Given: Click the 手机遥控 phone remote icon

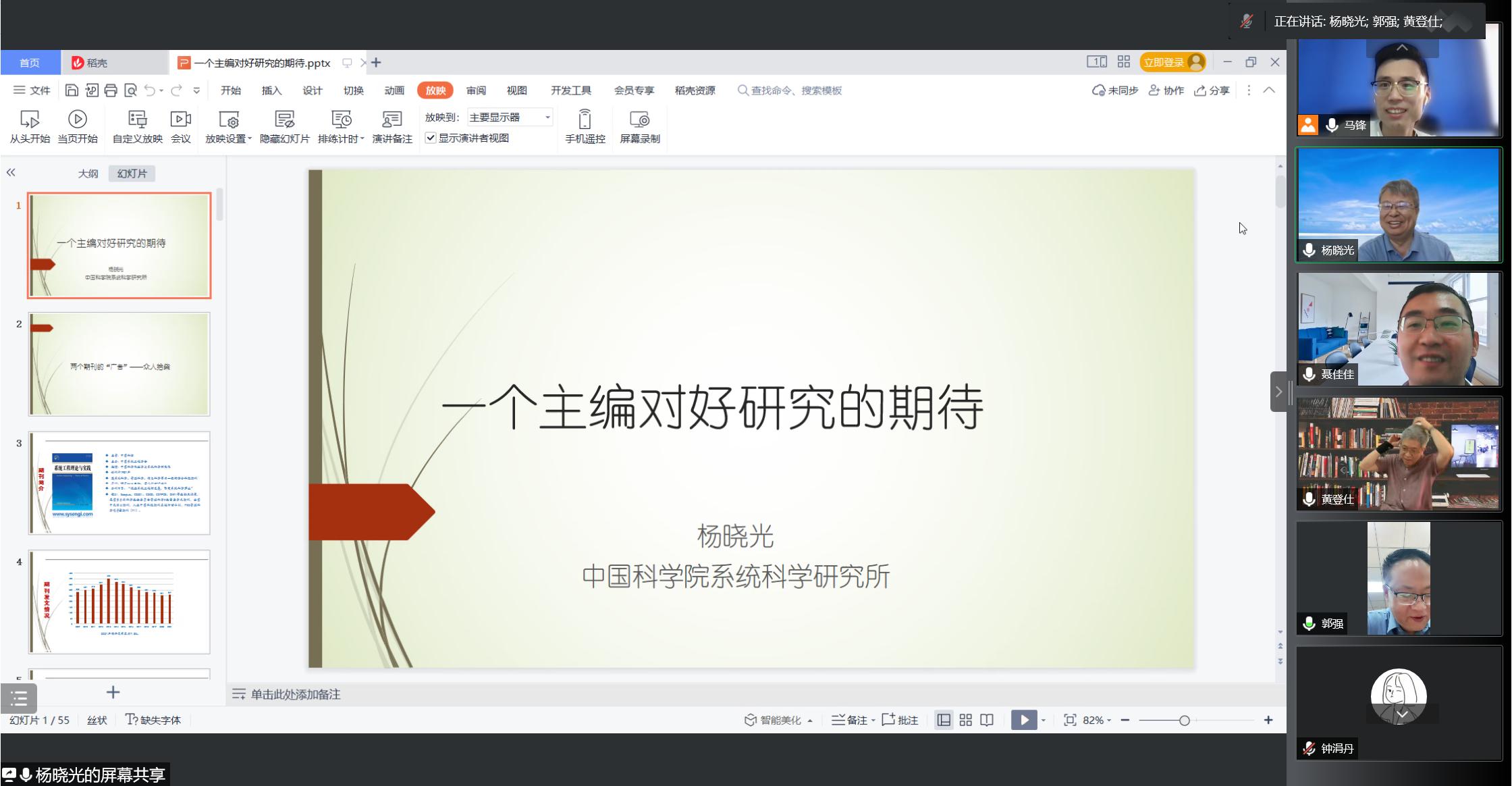Looking at the screenshot, I should pyautogui.click(x=585, y=120).
